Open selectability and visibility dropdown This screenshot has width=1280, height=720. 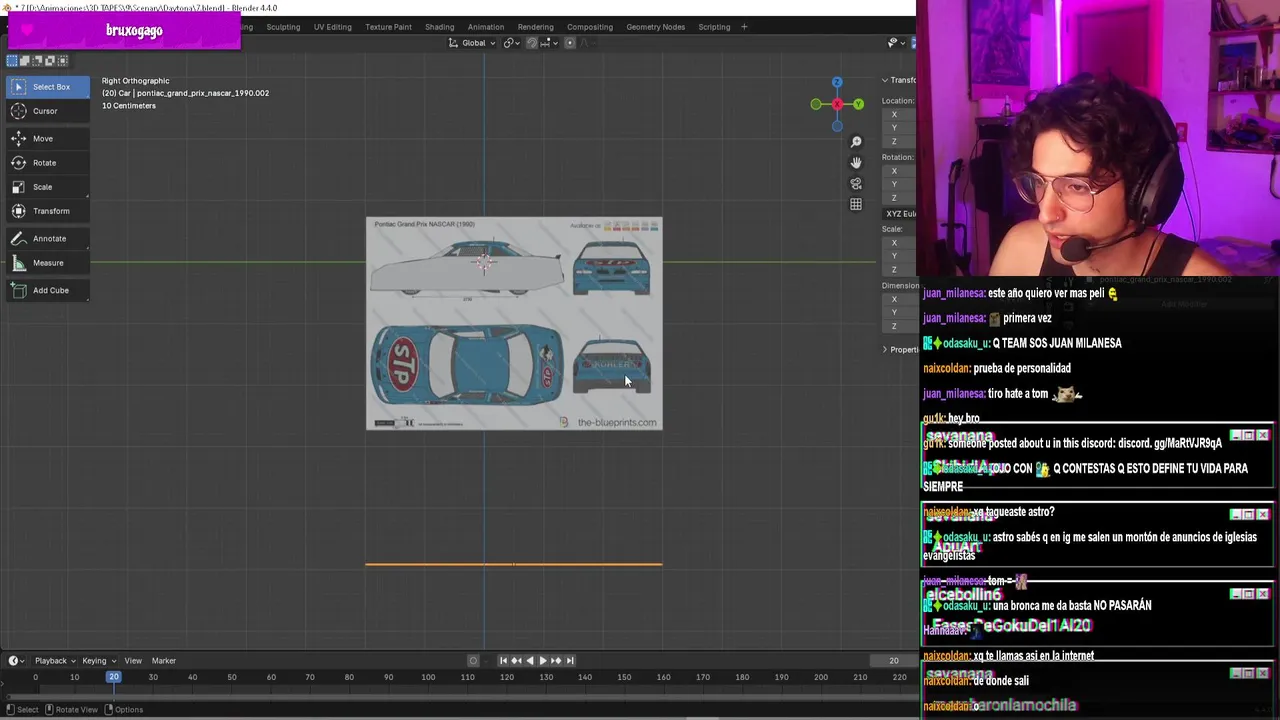point(894,43)
